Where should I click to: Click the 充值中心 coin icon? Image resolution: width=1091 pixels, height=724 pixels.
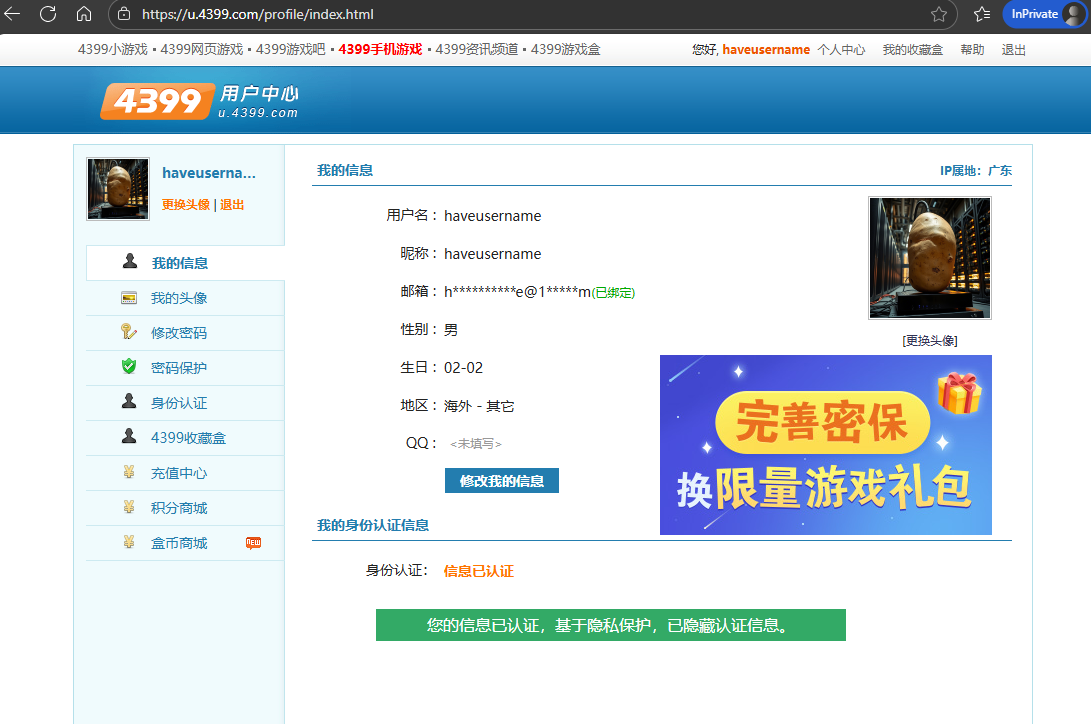(129, 472)
